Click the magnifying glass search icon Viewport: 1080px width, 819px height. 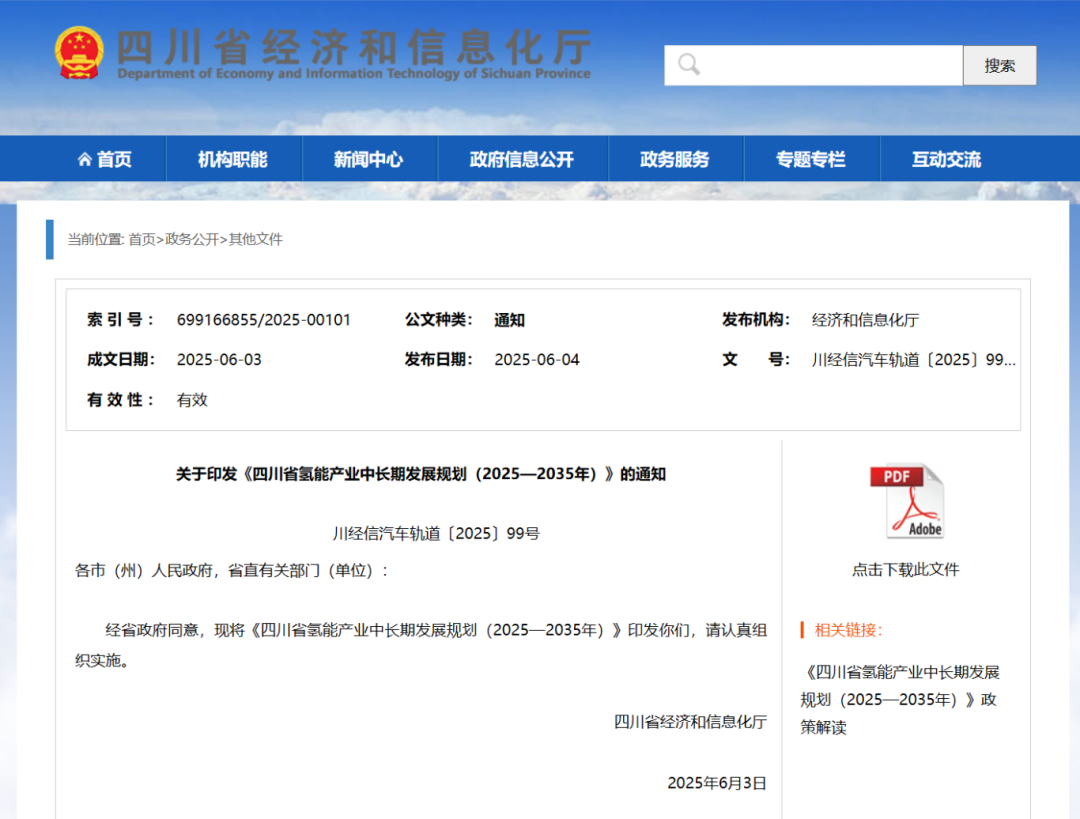click(688, 64)
